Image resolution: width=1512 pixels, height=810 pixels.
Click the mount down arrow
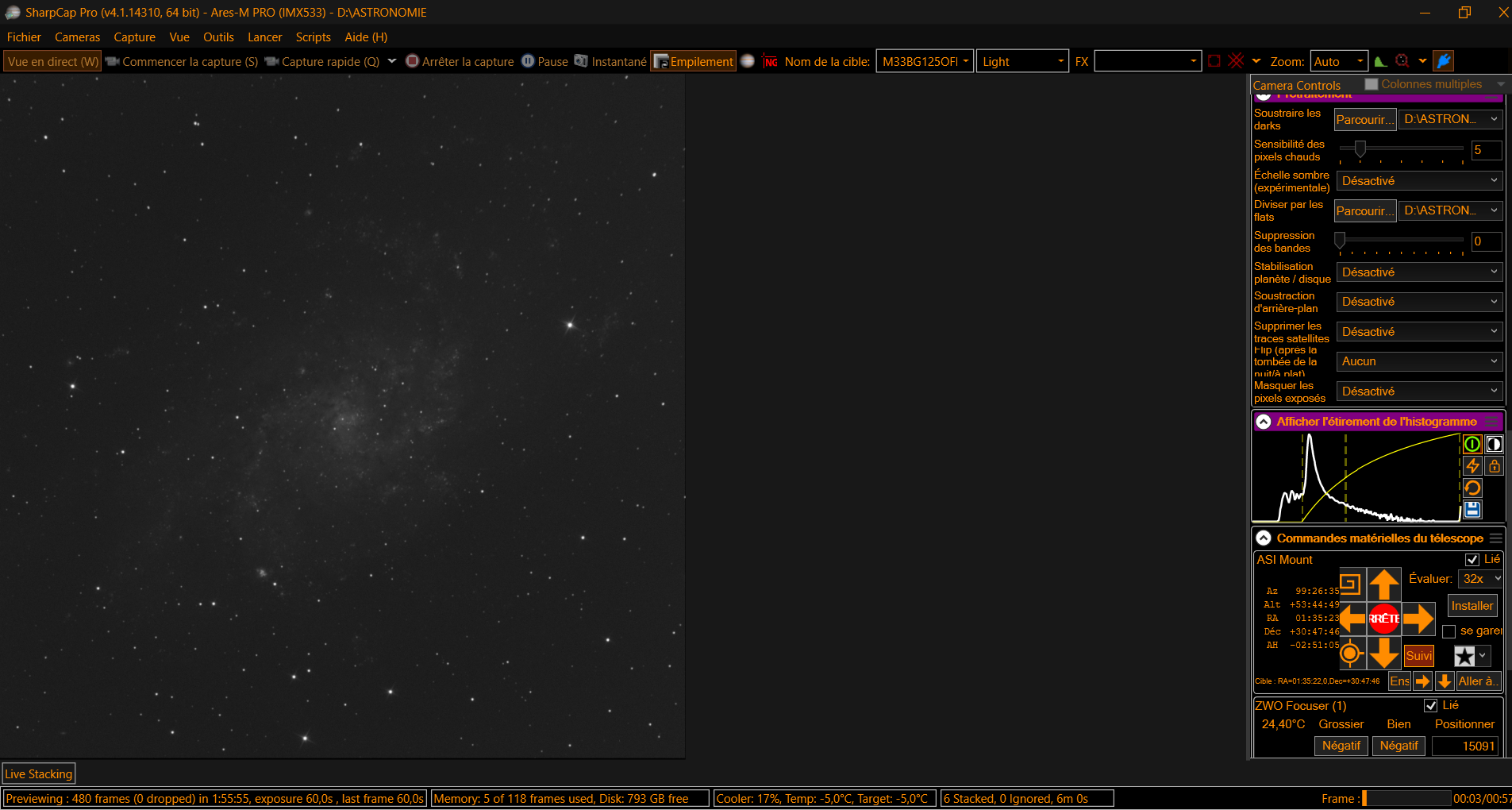1383,653
